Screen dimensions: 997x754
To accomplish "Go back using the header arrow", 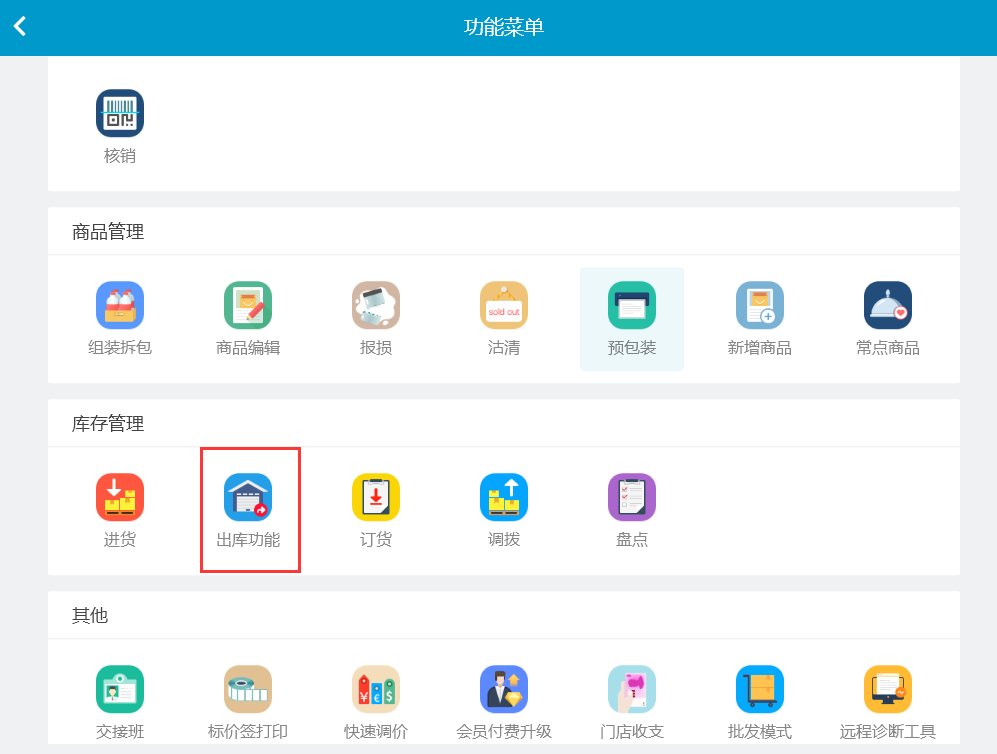I will pyautogui.click(x=20, y=27).
